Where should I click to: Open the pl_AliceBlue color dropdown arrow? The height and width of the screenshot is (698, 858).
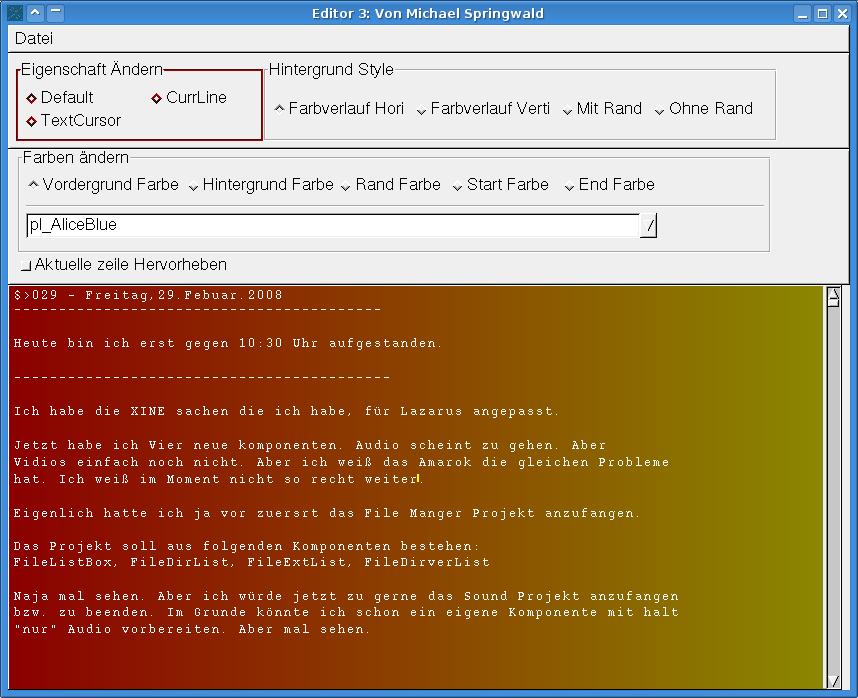[649, 226]
